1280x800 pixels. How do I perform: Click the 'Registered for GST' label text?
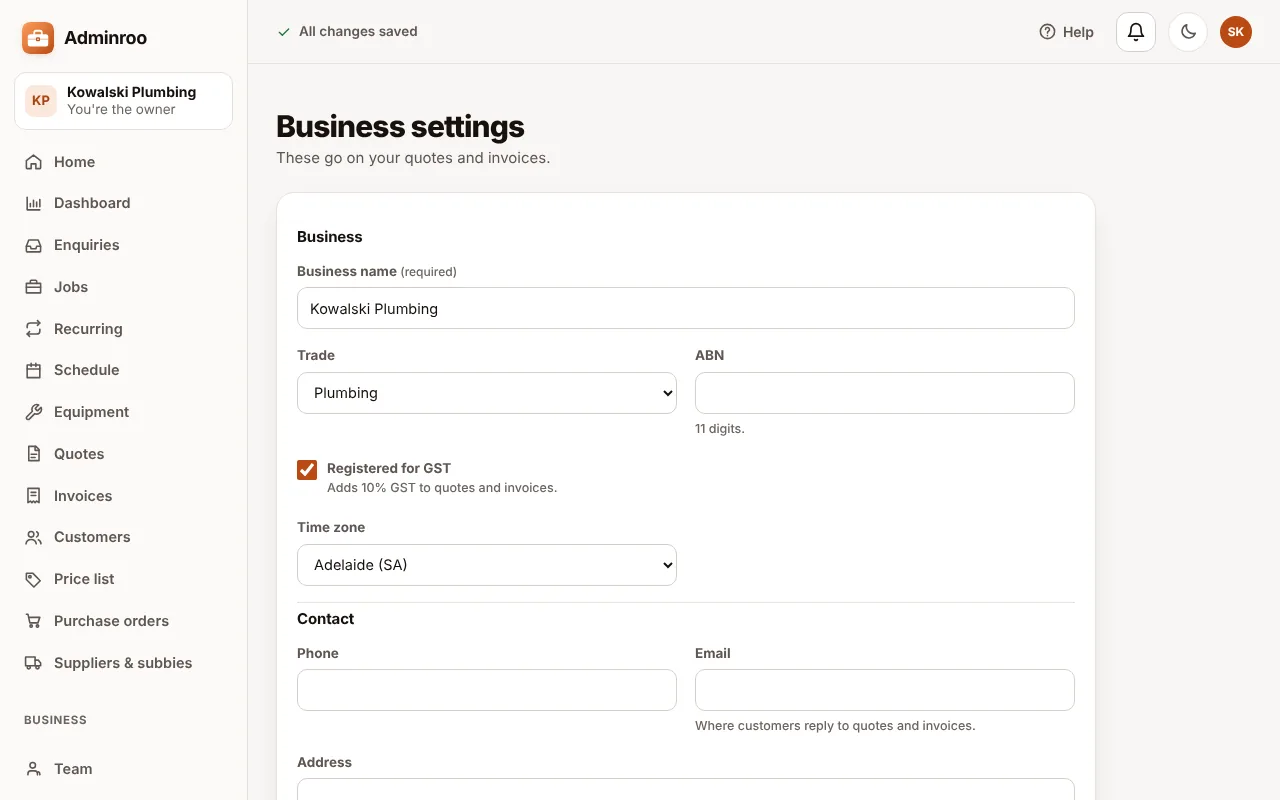point(389,468)
